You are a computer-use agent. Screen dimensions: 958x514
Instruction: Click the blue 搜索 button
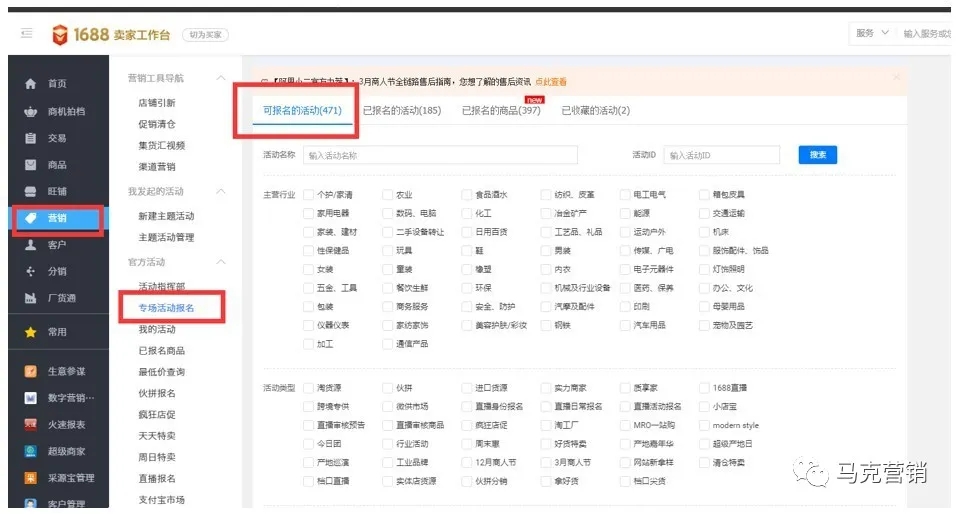point(817,155)
